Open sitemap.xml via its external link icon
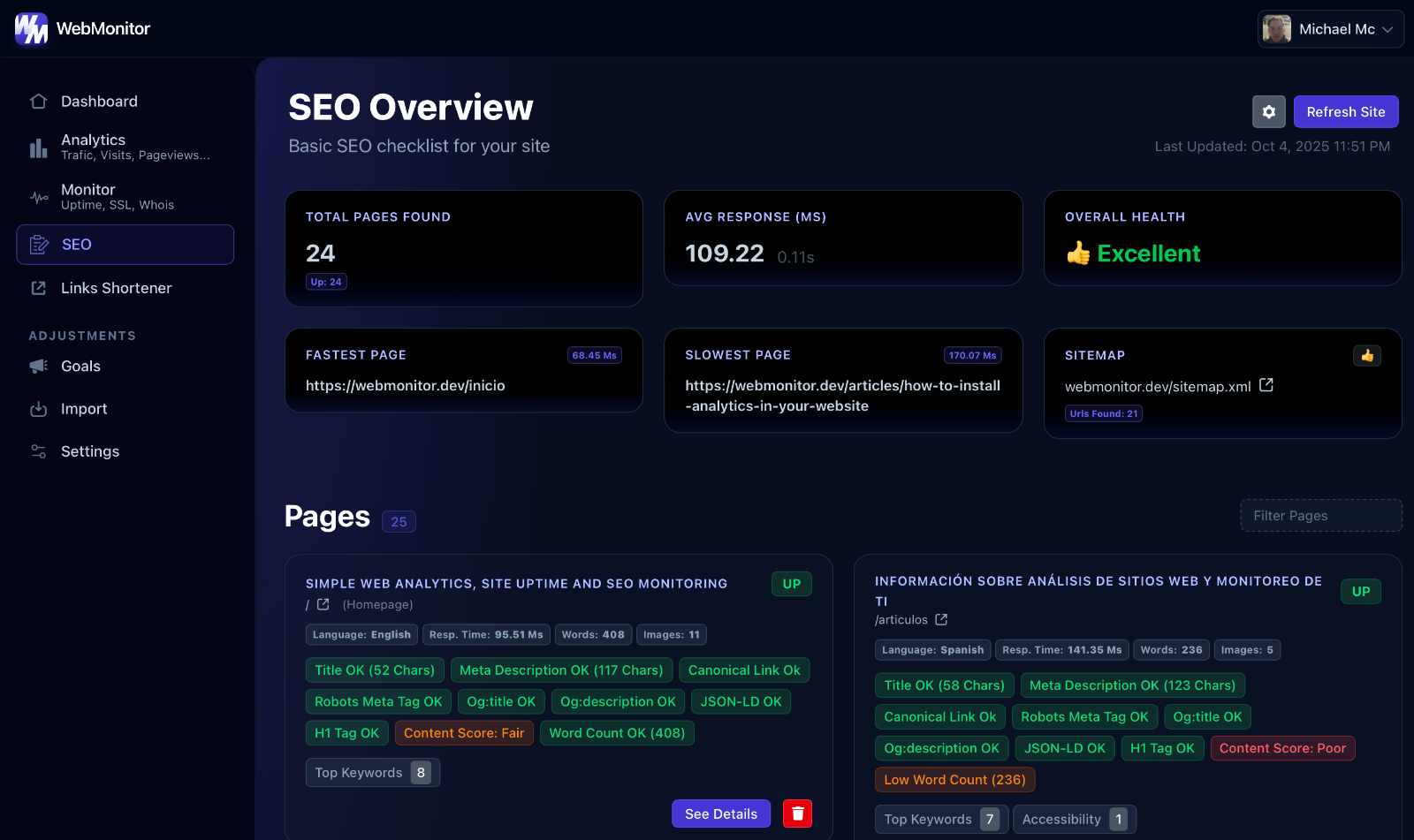This screenshot has width=1414, height=840. point(1267,385)
